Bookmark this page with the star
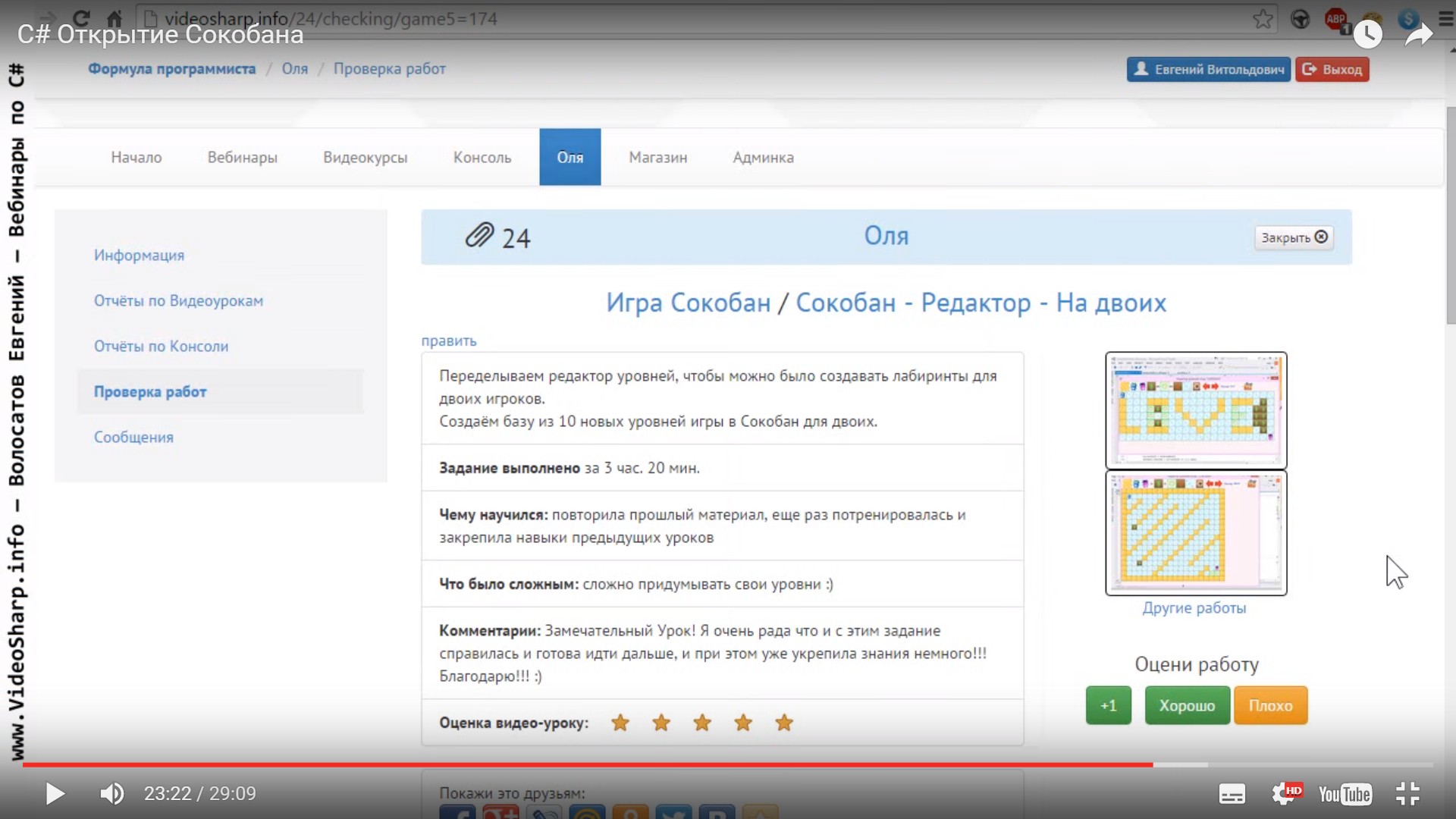The image size is (1456, 819). 1263,18
